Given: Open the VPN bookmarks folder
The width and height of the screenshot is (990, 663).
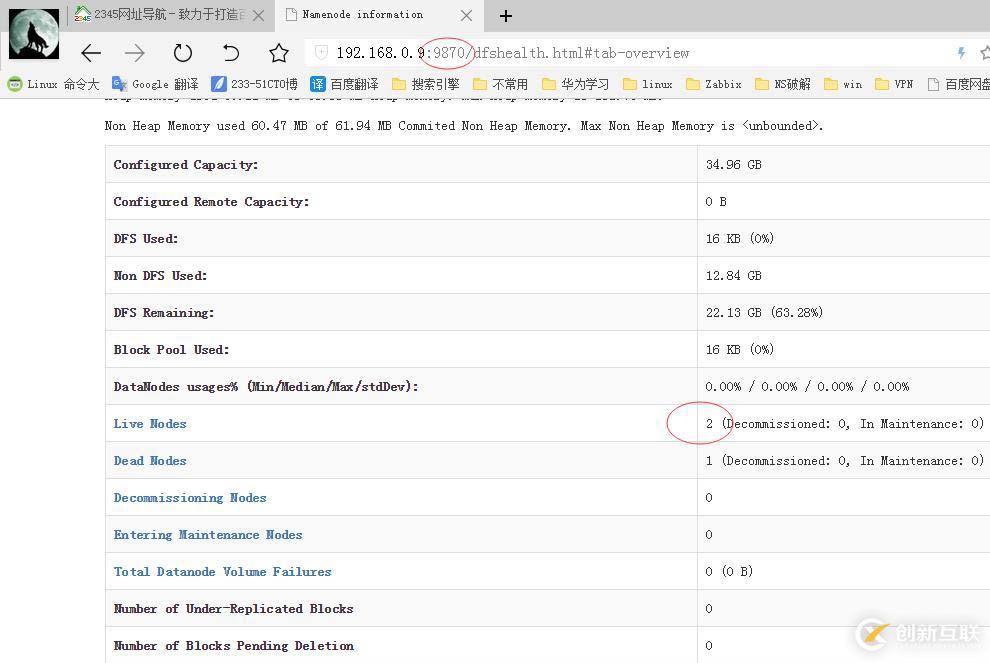Looking at the screenshot, I should (893, 84).
